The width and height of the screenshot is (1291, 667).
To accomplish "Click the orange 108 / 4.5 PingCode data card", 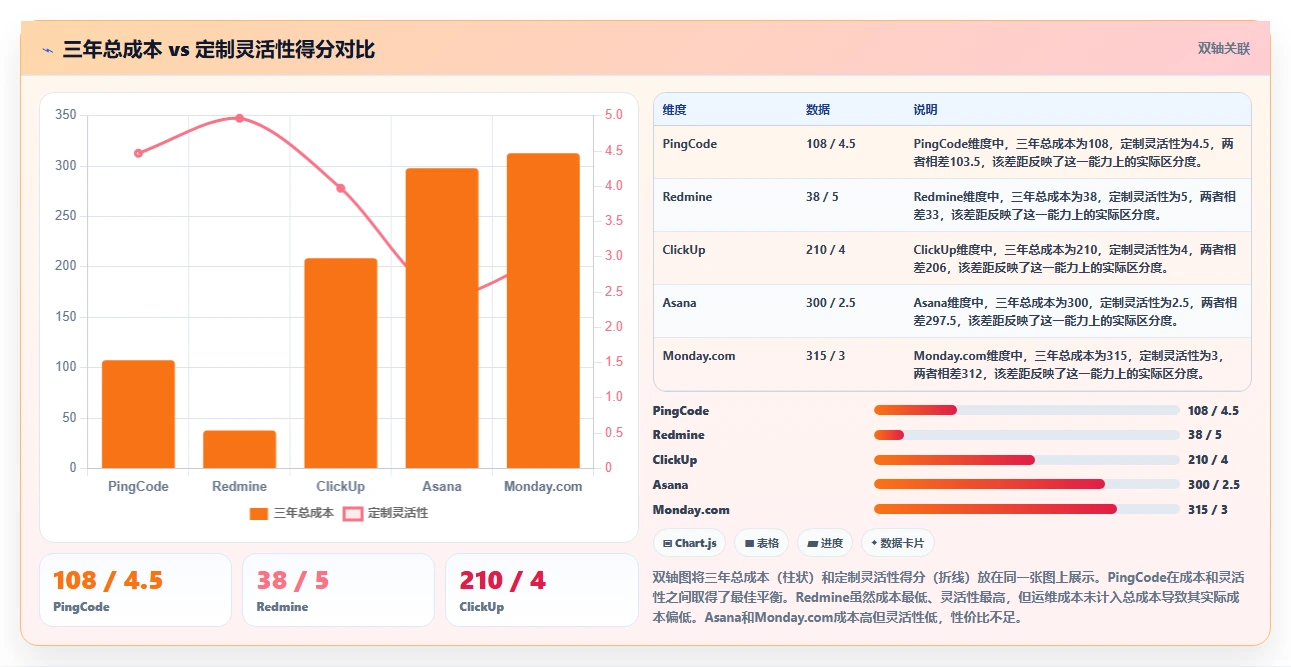I will pos(135,590).
